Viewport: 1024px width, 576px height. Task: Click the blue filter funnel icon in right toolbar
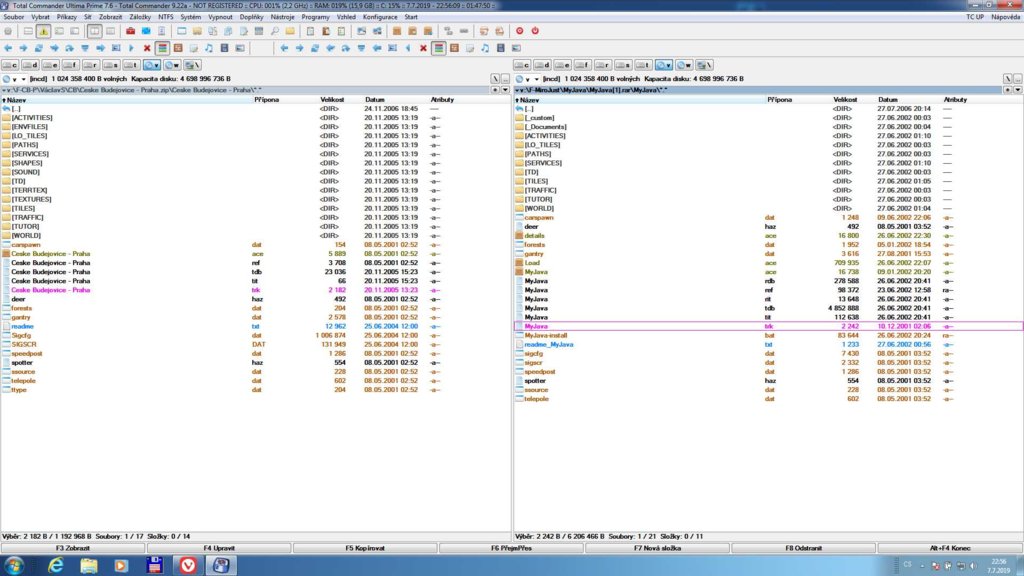click(x=361, y=48)
